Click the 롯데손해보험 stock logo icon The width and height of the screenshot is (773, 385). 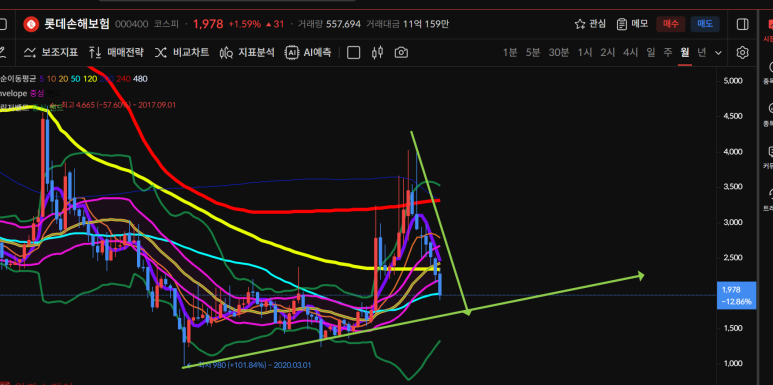point(32,24)
